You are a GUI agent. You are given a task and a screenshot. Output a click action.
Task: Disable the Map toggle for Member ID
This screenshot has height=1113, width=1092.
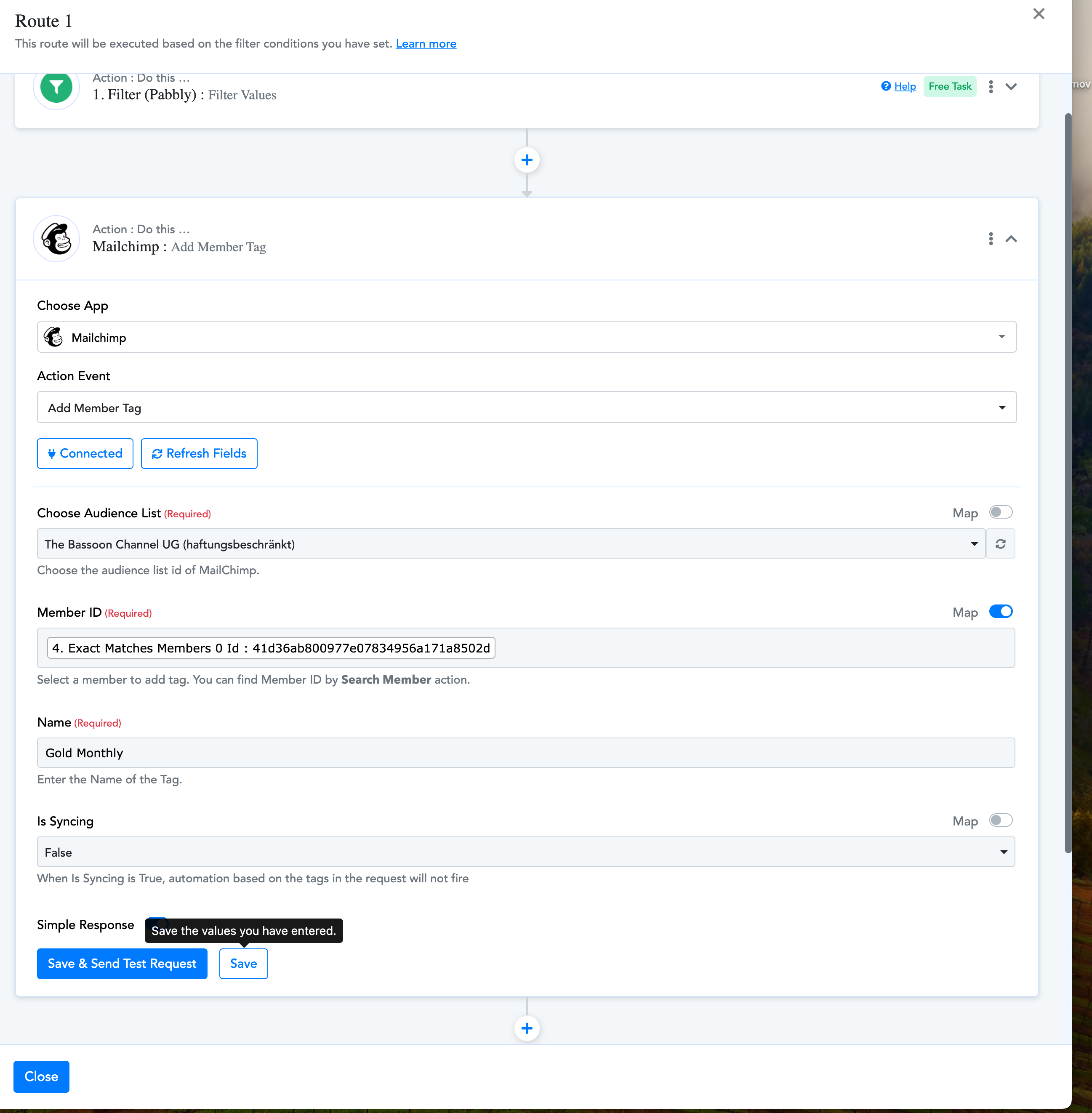(1001, 611)
